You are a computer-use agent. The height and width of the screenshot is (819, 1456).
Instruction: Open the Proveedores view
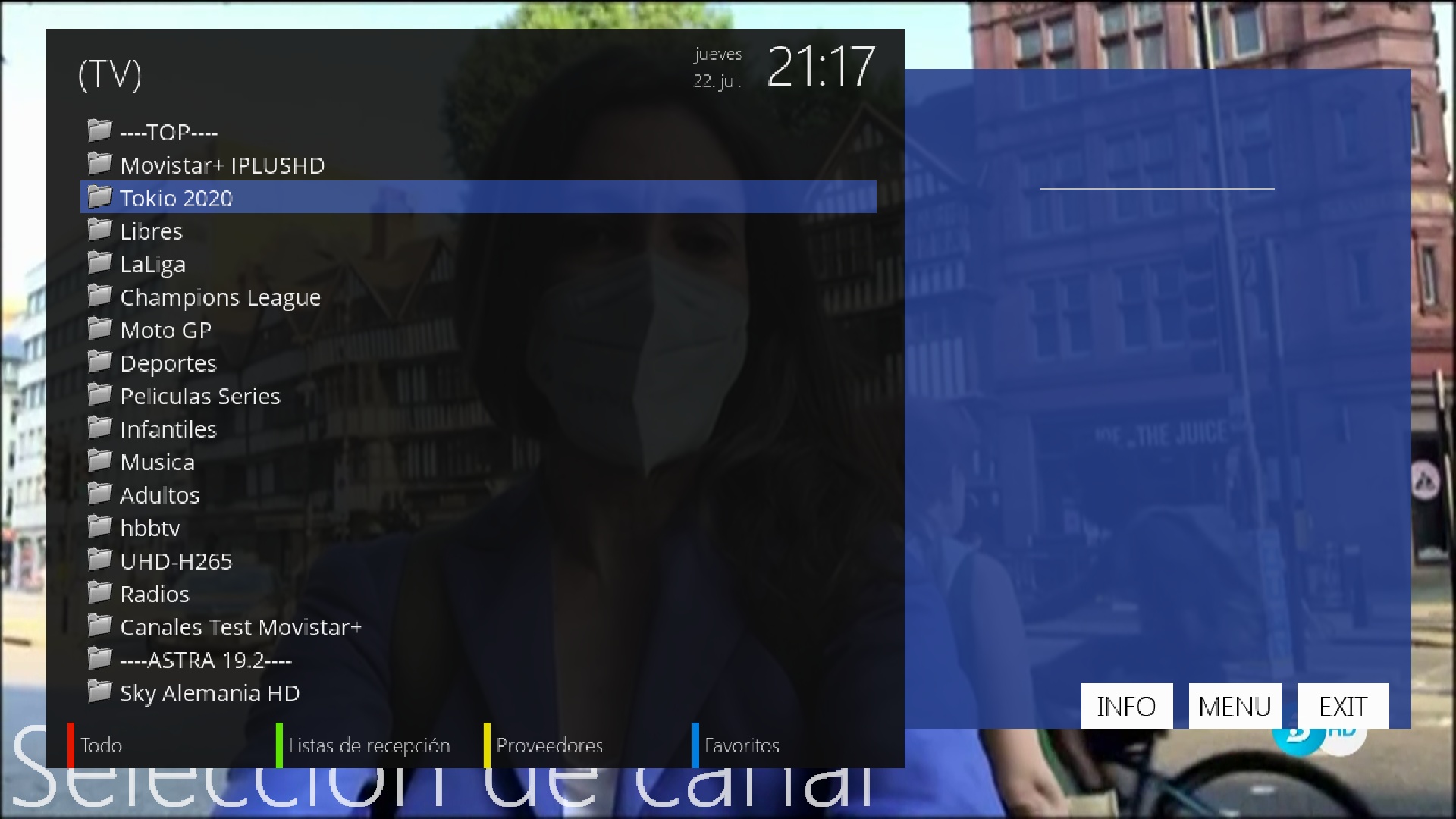[549, 745]
